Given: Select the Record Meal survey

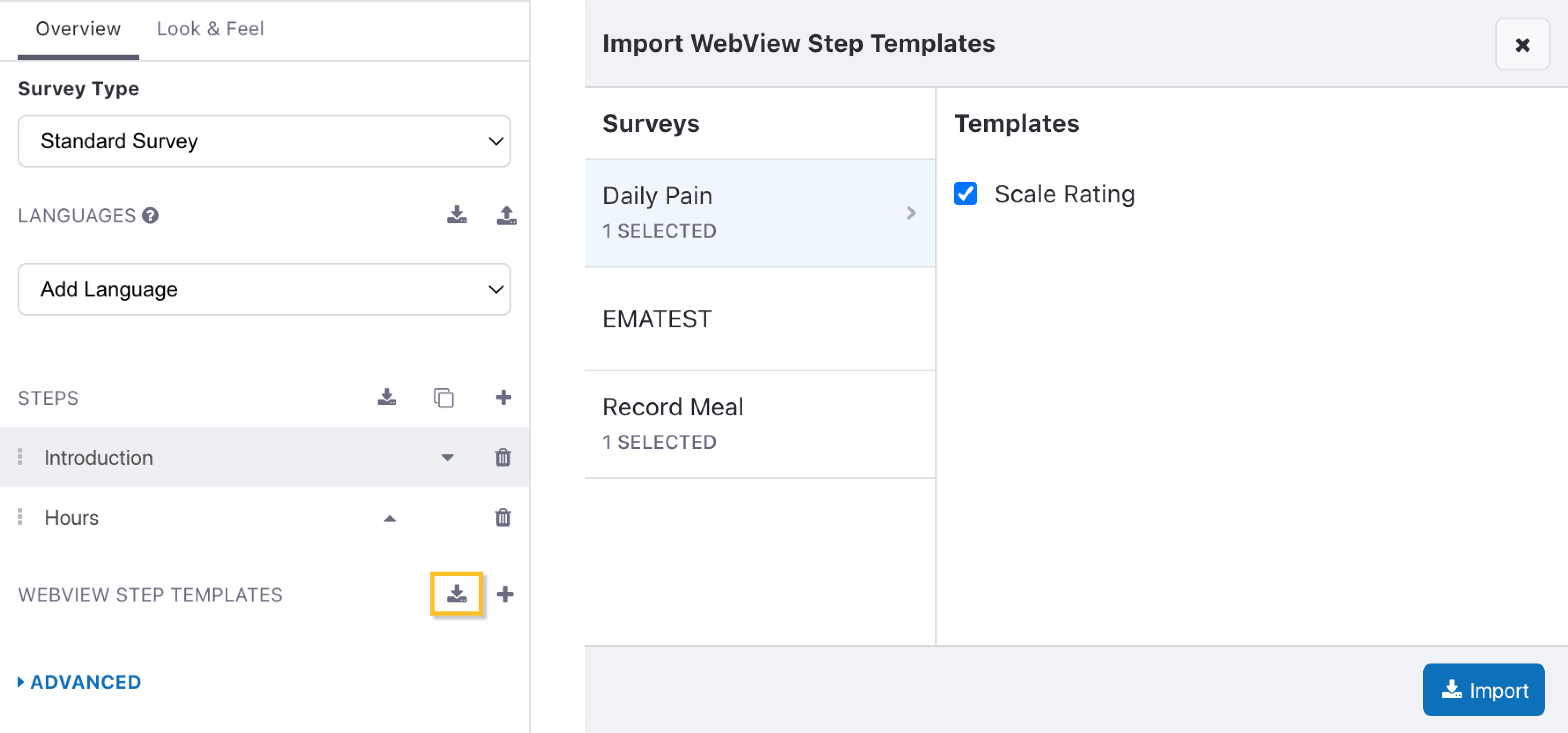Looking at the screenshot, I should (759, 423).
